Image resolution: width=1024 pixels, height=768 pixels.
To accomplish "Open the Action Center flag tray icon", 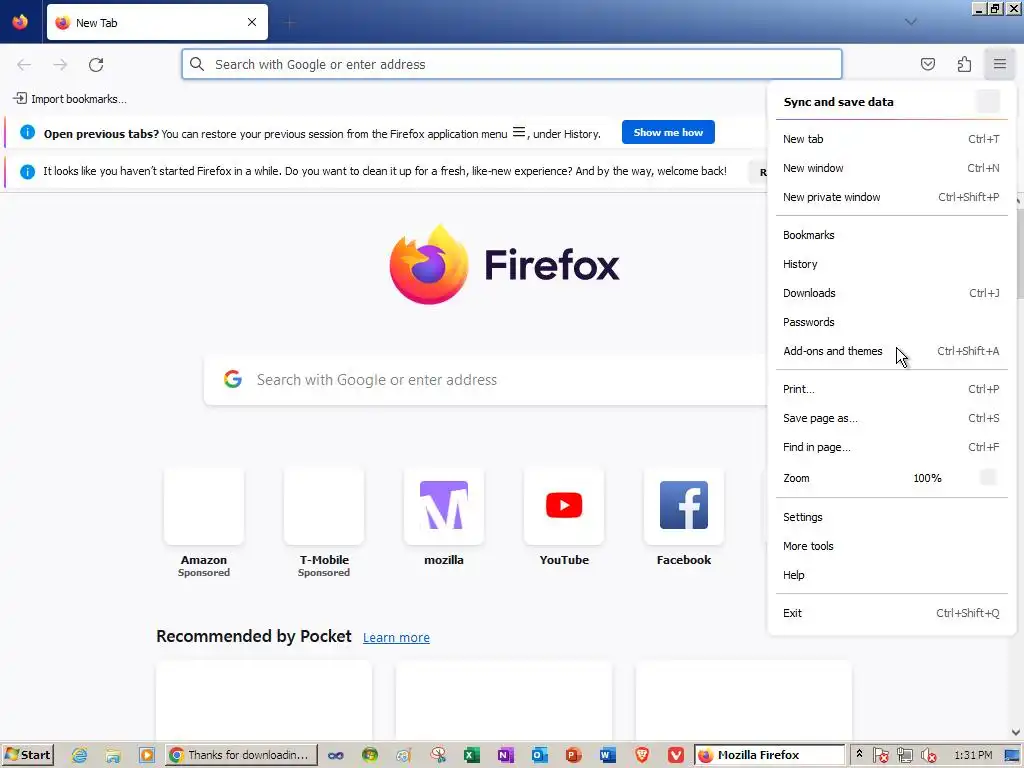I will click(x=880, y=756).
